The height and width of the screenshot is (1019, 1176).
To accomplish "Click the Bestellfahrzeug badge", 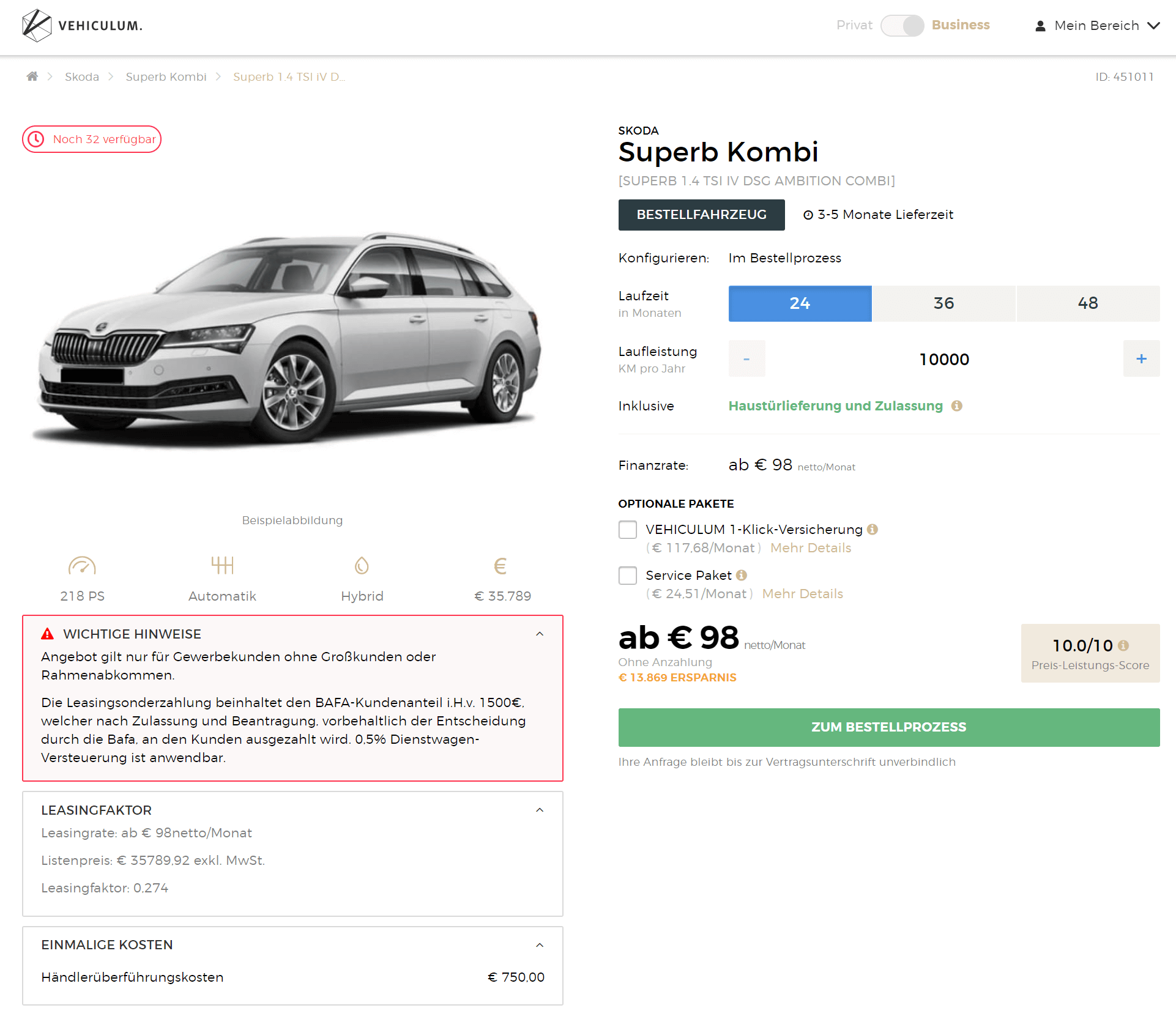I will [701, 215].
